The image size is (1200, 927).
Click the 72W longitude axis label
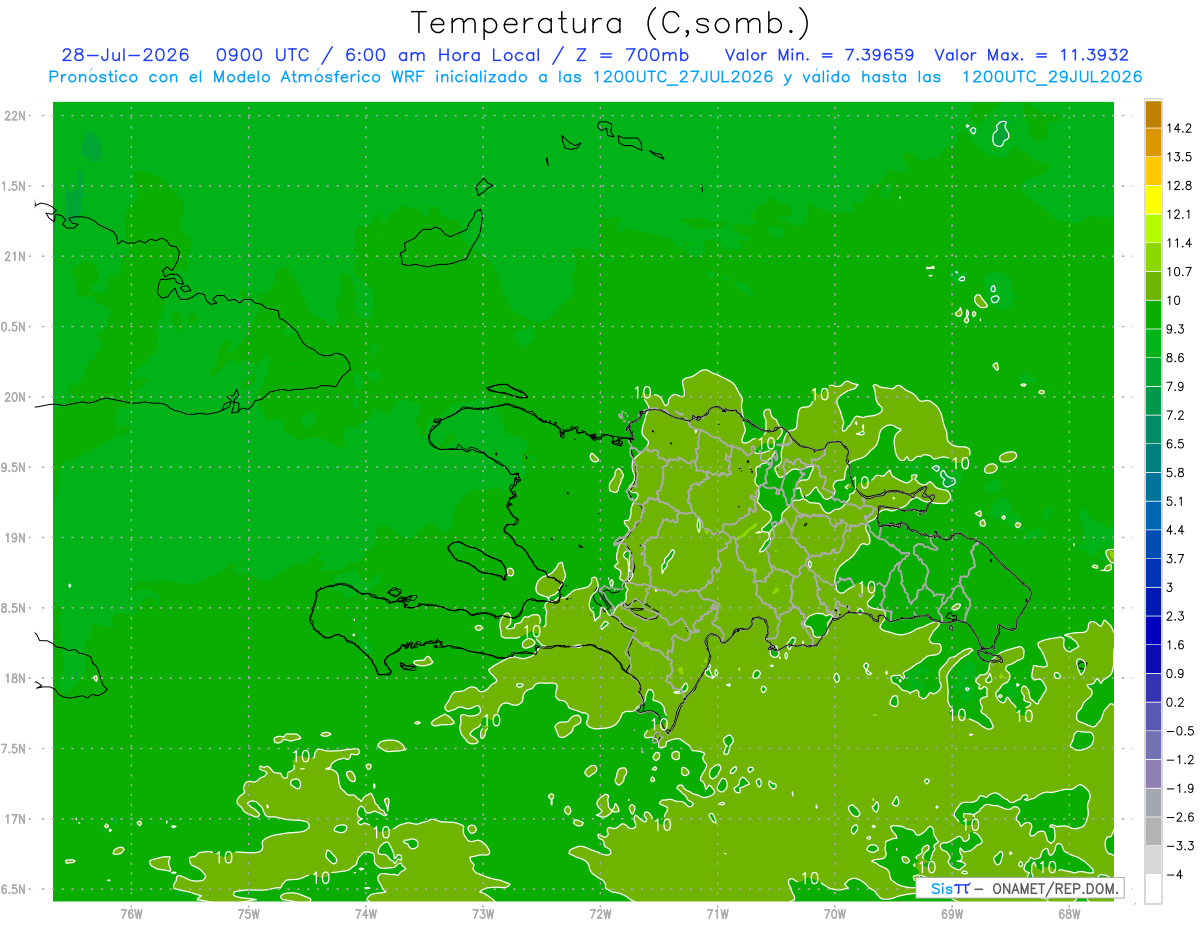point(600,913)
